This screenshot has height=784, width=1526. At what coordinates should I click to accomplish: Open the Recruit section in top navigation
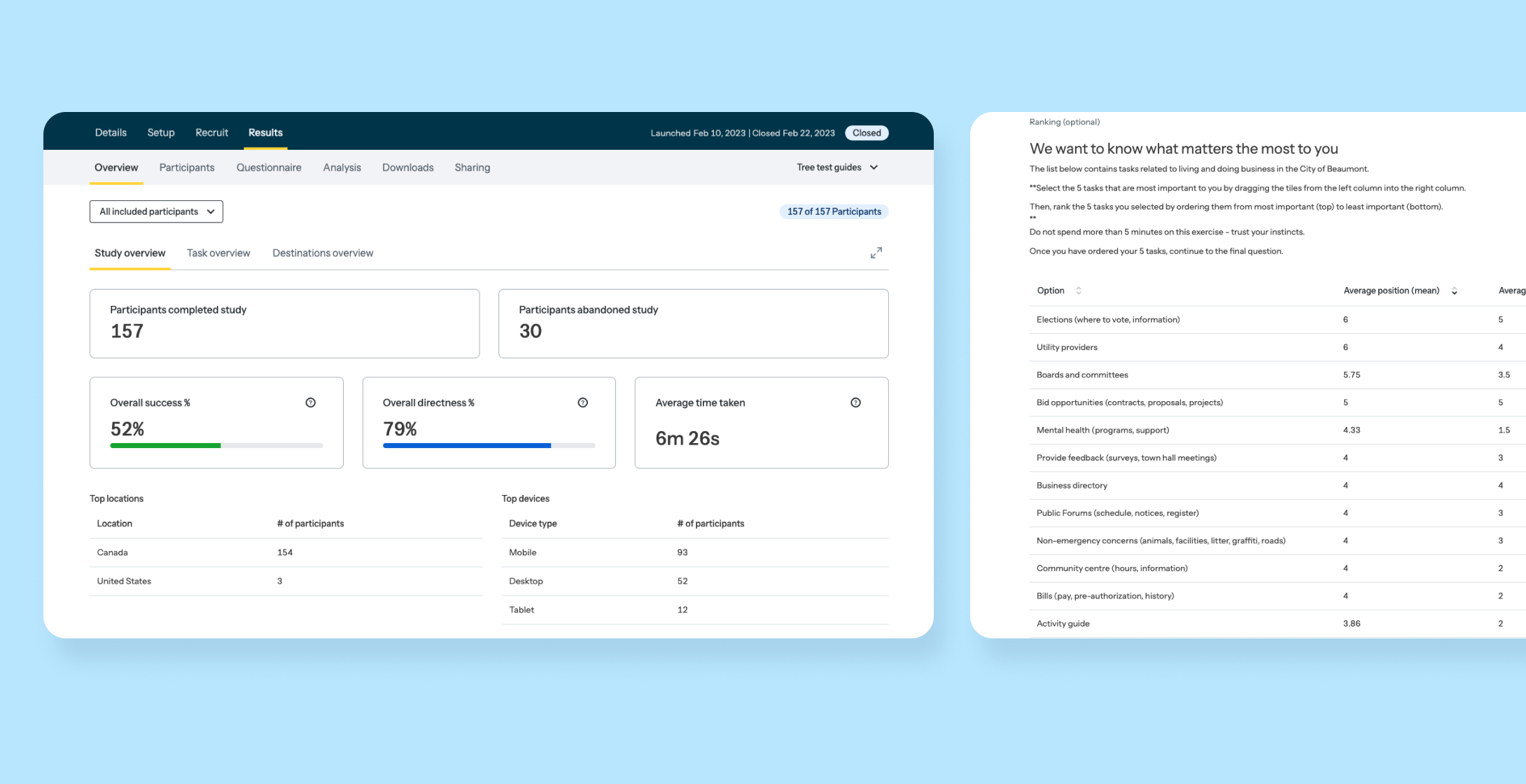(211, 132)
